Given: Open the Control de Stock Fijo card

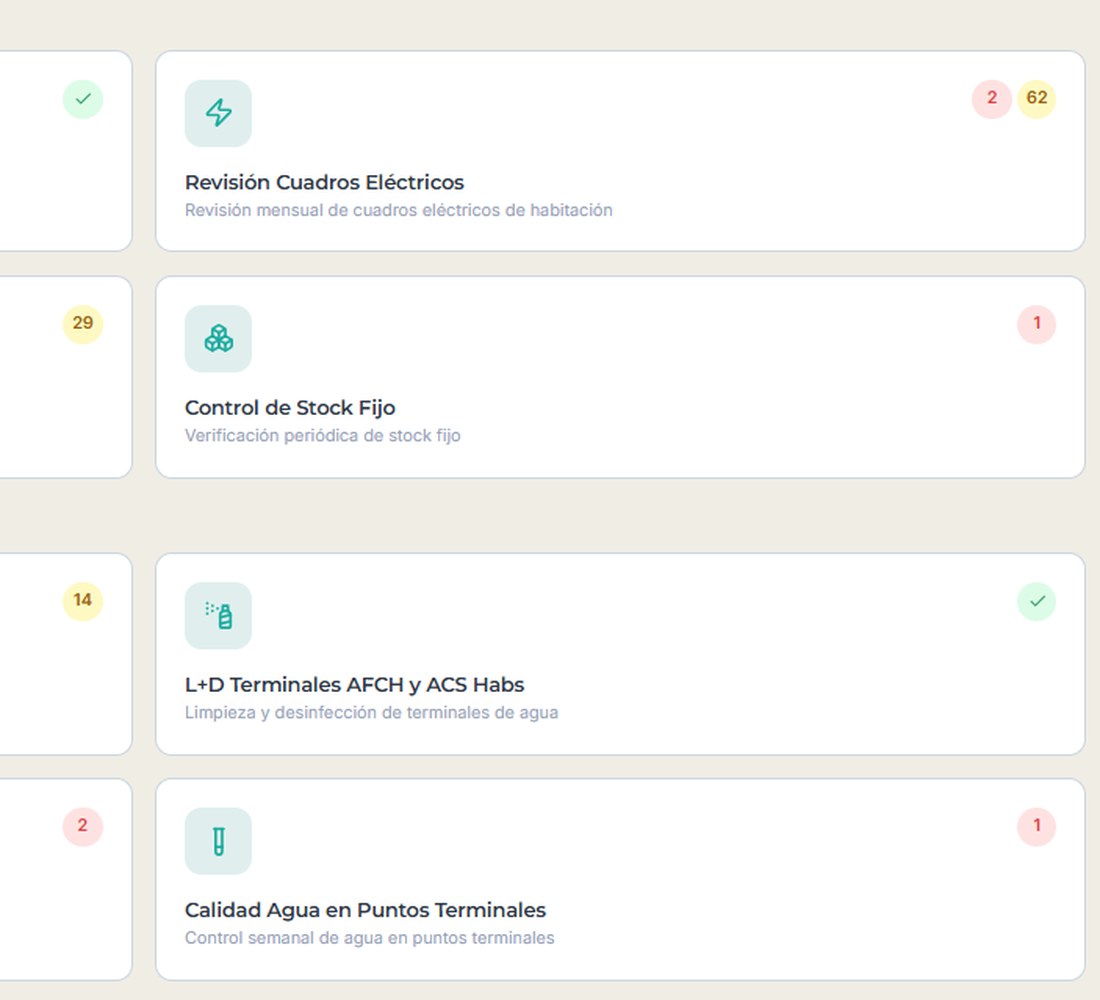Looking at the screenshot, I should pos(620,377).
